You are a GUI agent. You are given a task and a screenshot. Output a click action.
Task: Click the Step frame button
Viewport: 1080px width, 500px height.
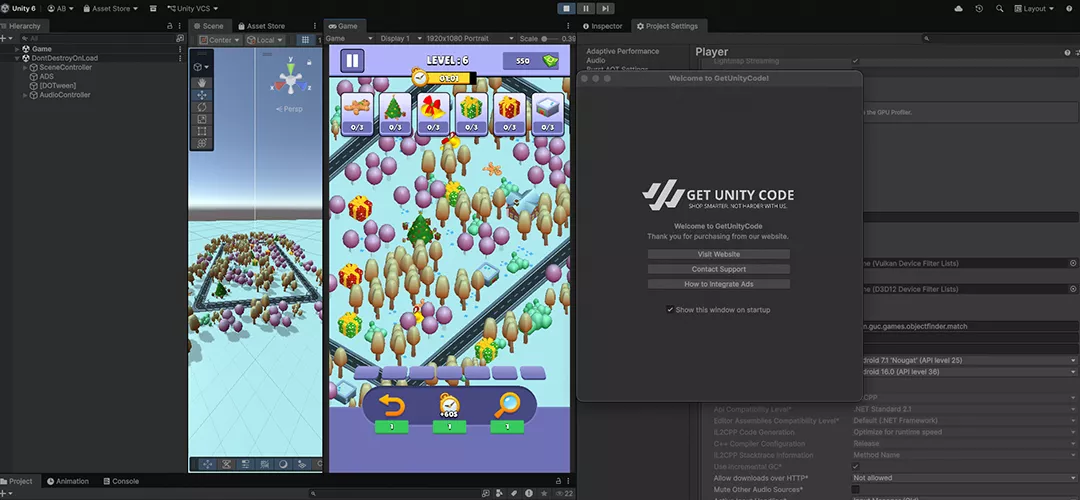pyautogui.click(x=605, y=8)
